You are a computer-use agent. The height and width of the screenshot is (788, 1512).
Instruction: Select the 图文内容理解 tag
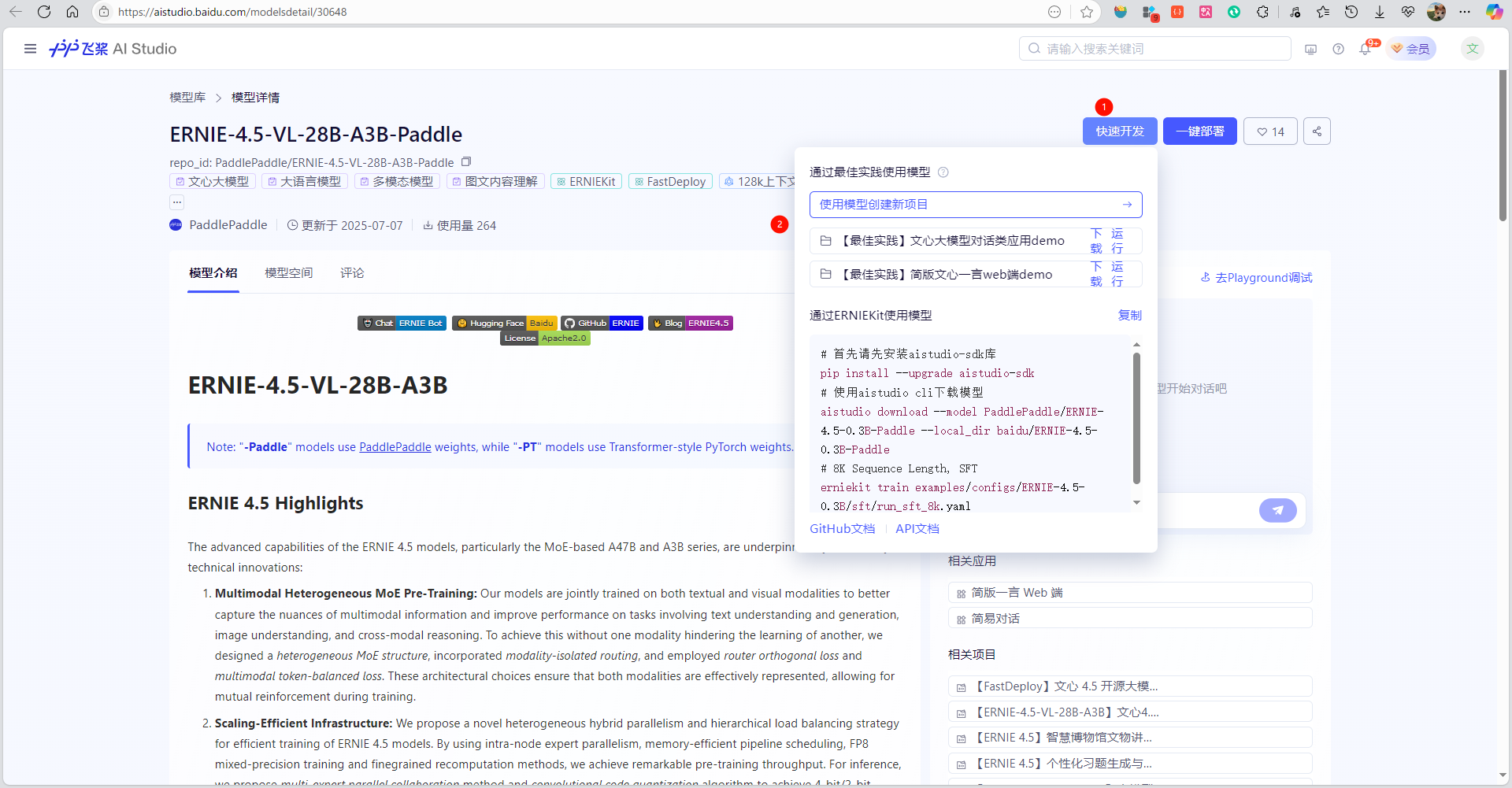[495, 182]
